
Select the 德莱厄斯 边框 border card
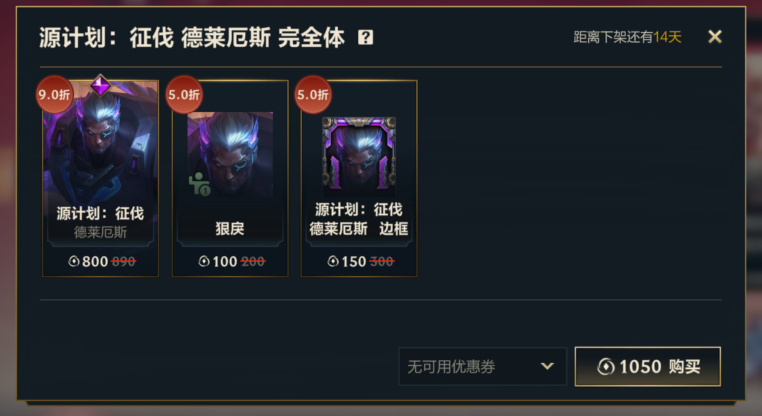click(359, 178)
